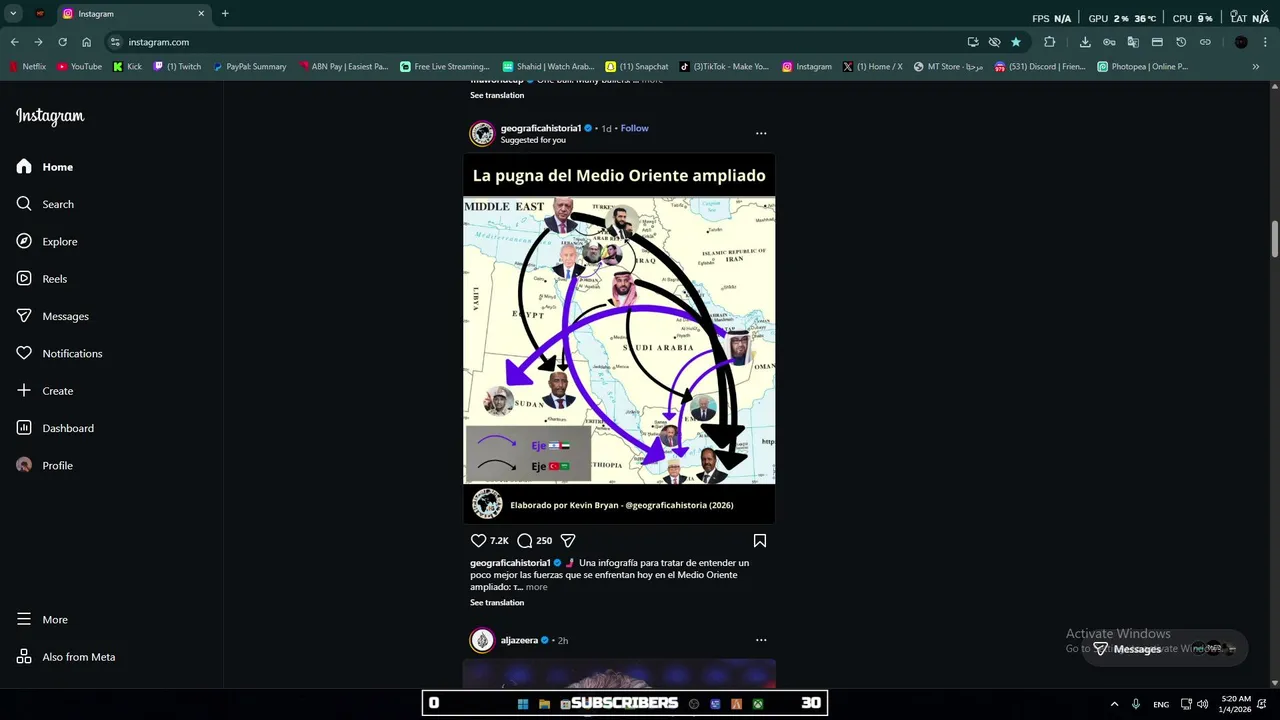Open a new browser tab
This screenshot has height=720, width=1280.
pyautogui.click(x=225, y=14)
